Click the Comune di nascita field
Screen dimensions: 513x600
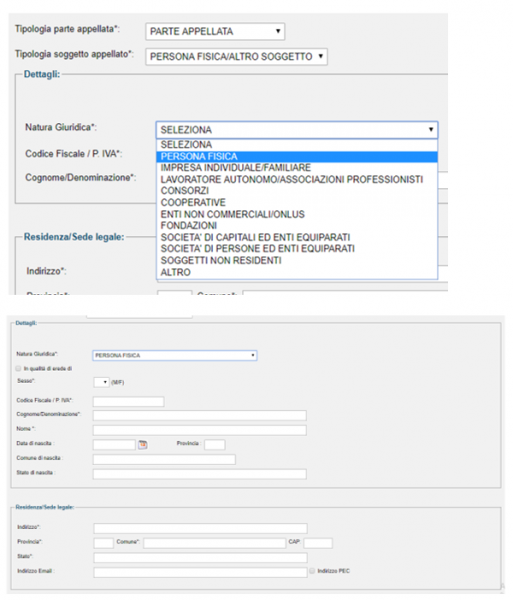point(164,460)
